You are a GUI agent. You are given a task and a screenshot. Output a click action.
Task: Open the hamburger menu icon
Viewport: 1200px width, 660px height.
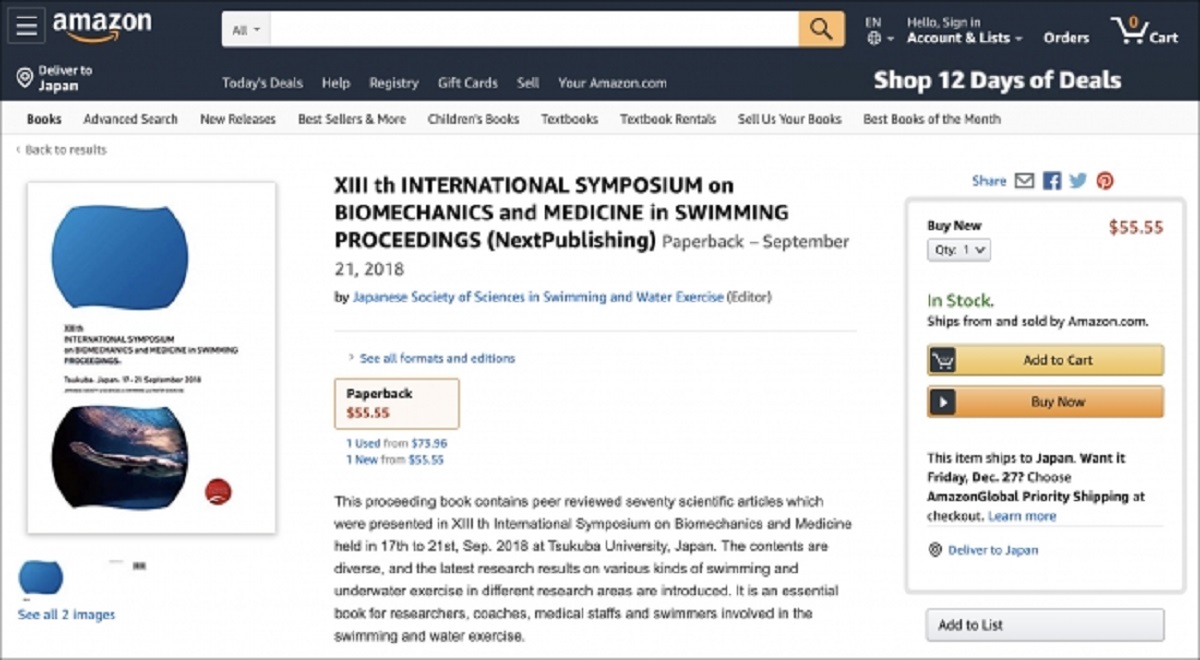(25, 27)
